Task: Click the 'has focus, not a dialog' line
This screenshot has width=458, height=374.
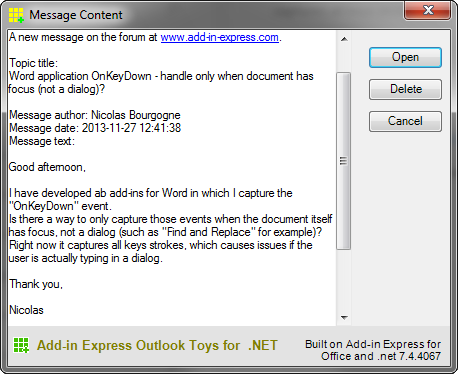Action: (x=165, y=232)
